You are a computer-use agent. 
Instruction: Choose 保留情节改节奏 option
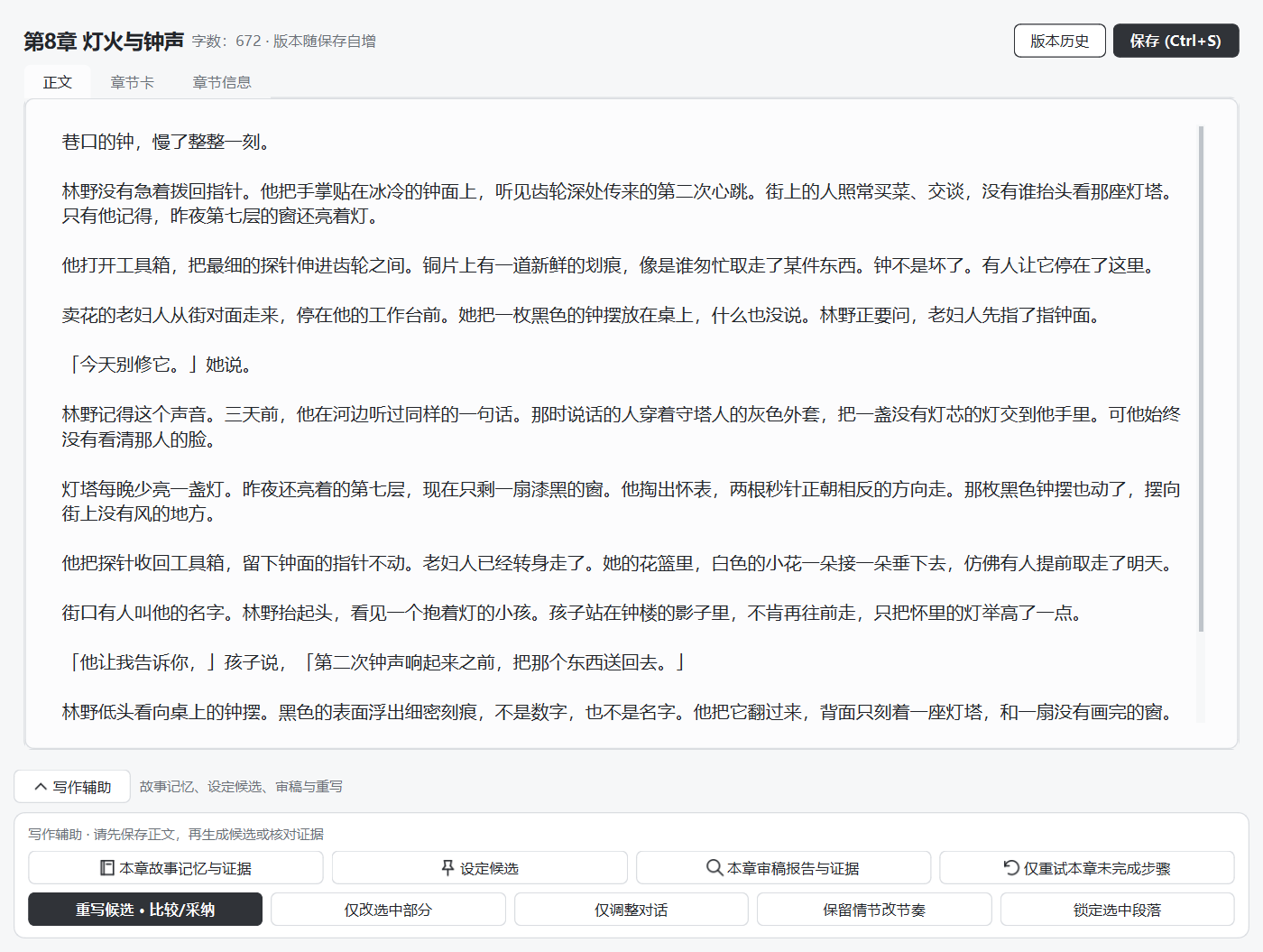click(x=874, y=910)
